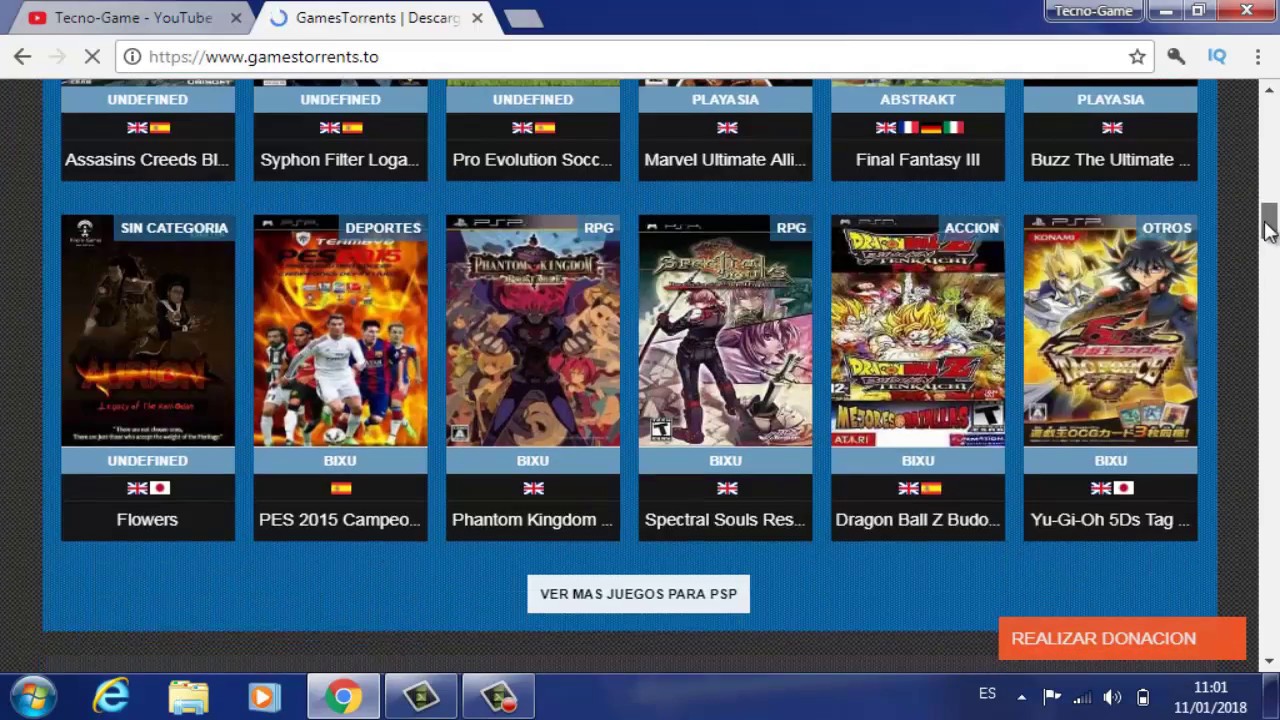This screenshot has width=1280, height=720.
Task: Click the browser back arrow
Action: (23, 57)
